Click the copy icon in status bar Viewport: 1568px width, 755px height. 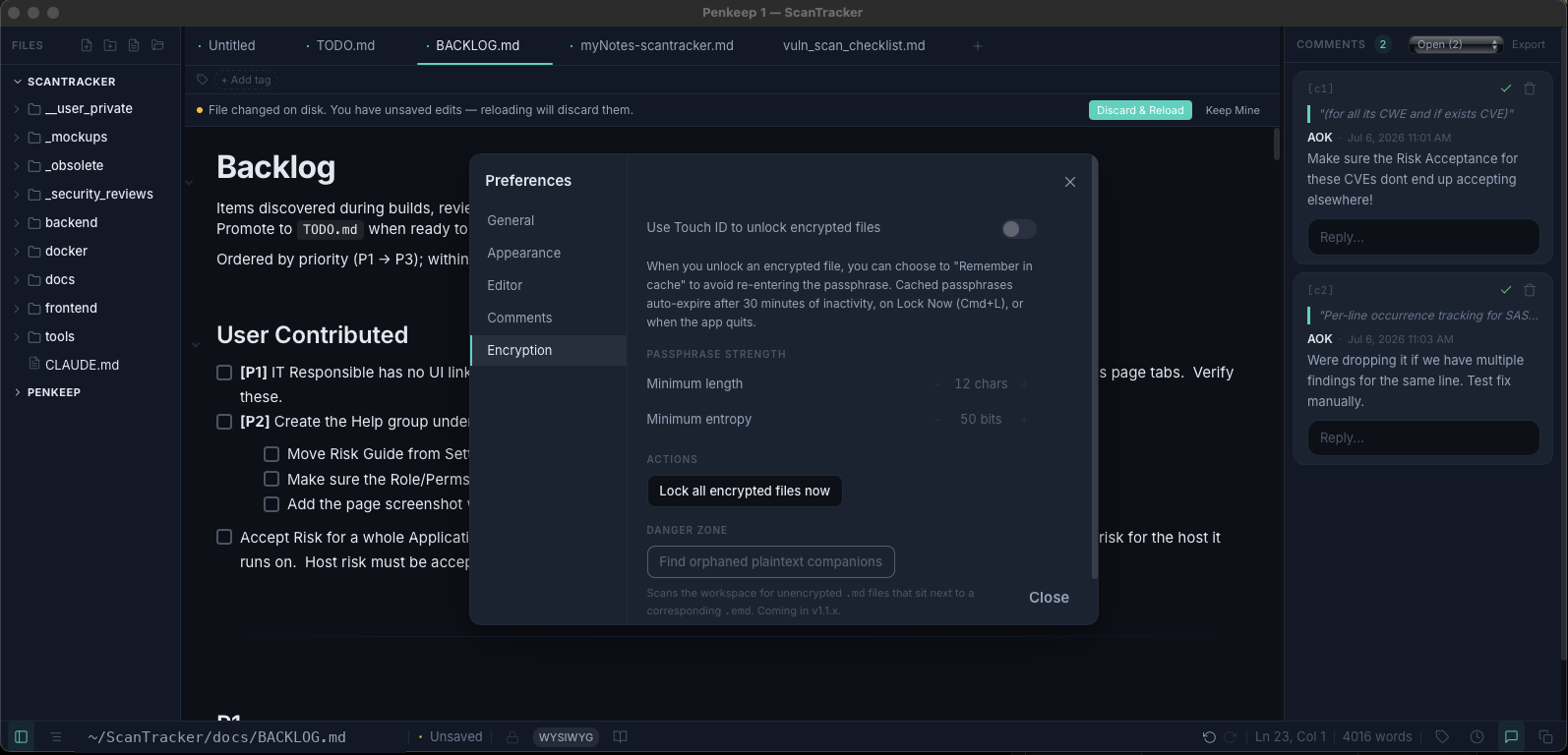pos(1545,736)
